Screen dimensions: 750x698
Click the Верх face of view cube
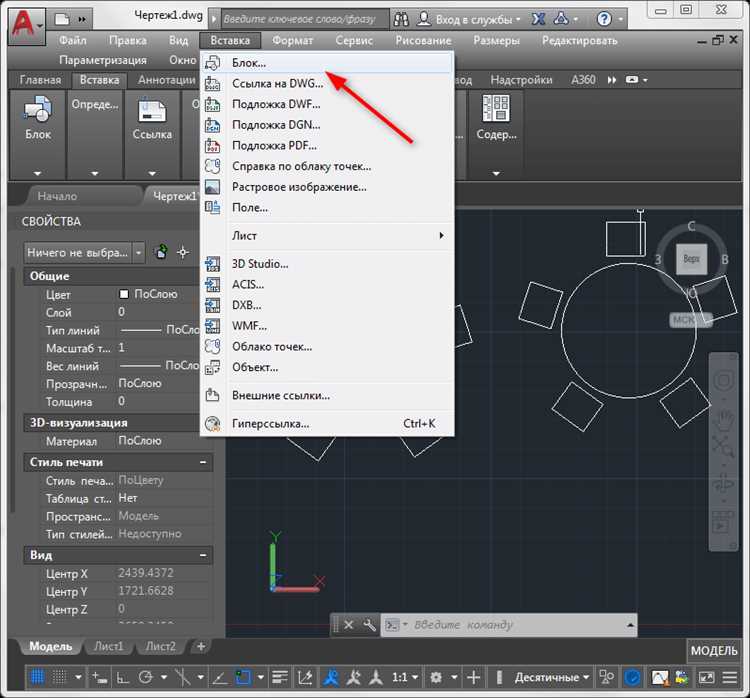pyautogui.click(x=691, y=259)
